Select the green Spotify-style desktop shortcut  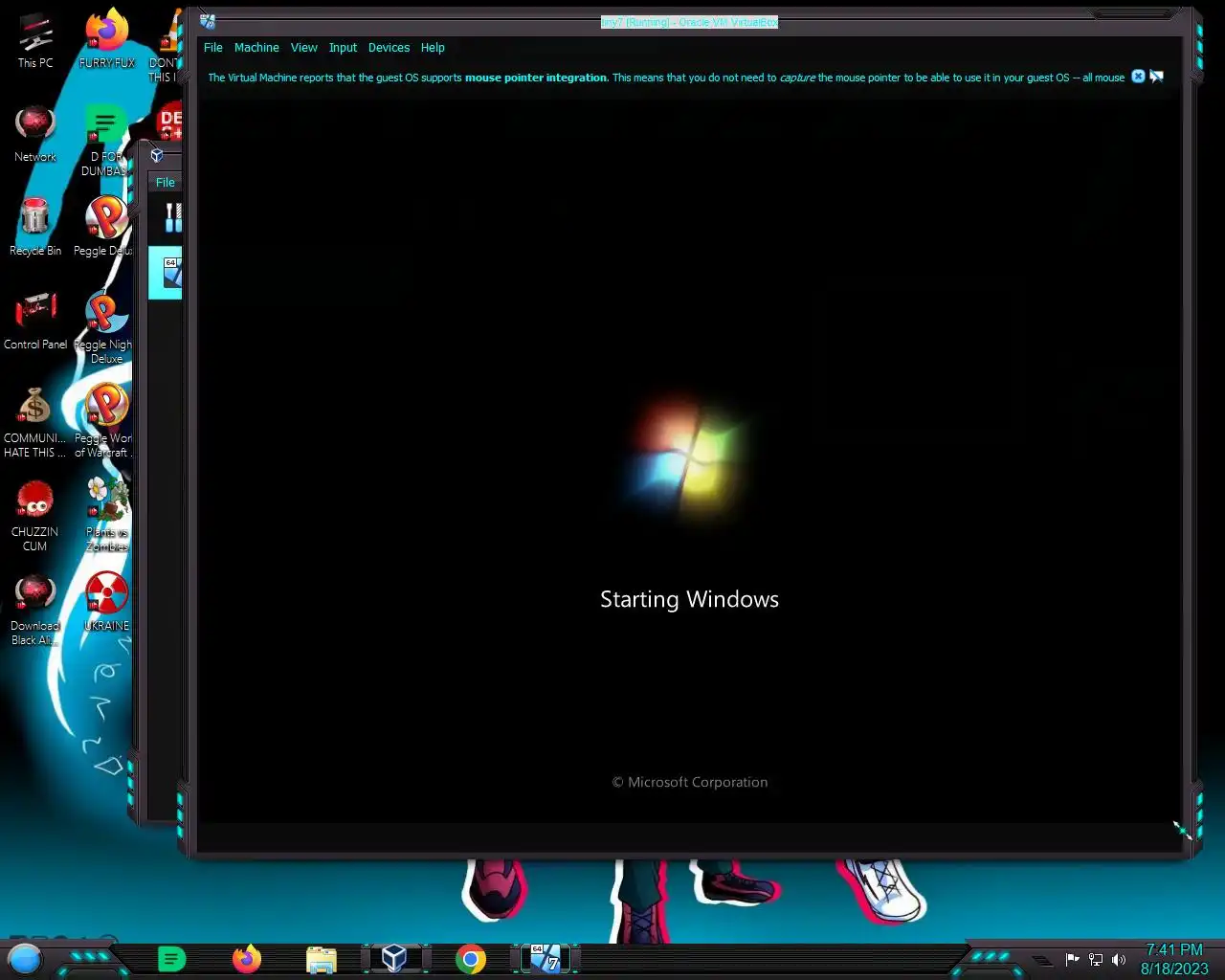(x=105, y=140)
